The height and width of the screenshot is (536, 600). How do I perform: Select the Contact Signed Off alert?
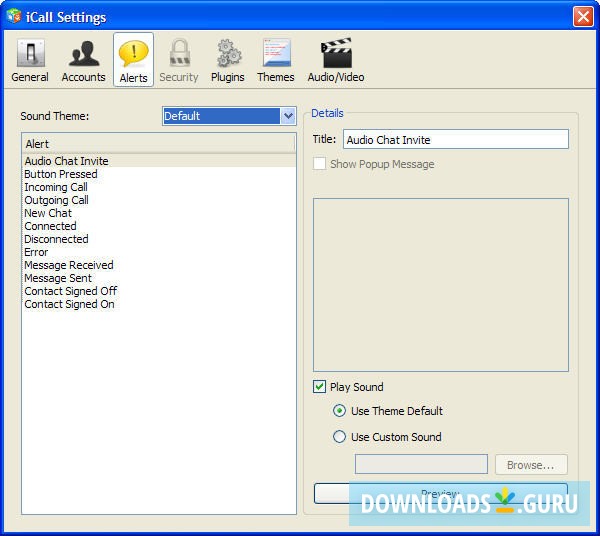159,291
